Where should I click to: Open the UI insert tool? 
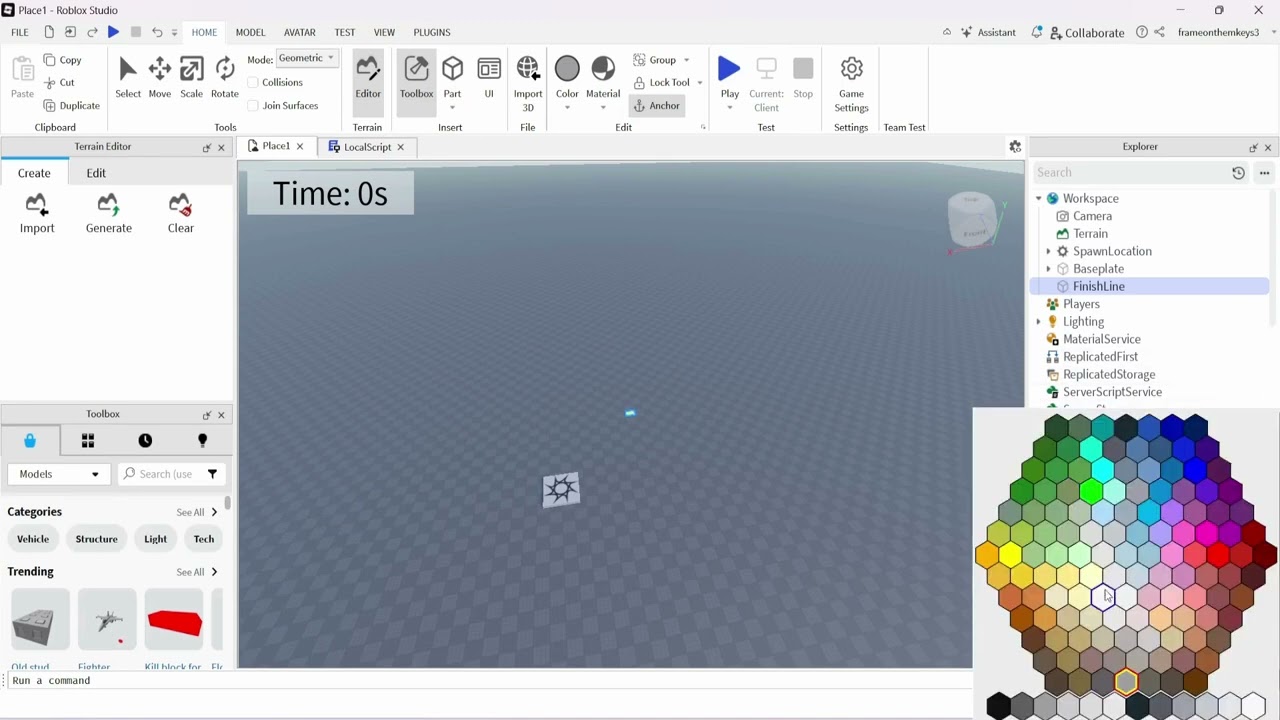coord(489,78)
